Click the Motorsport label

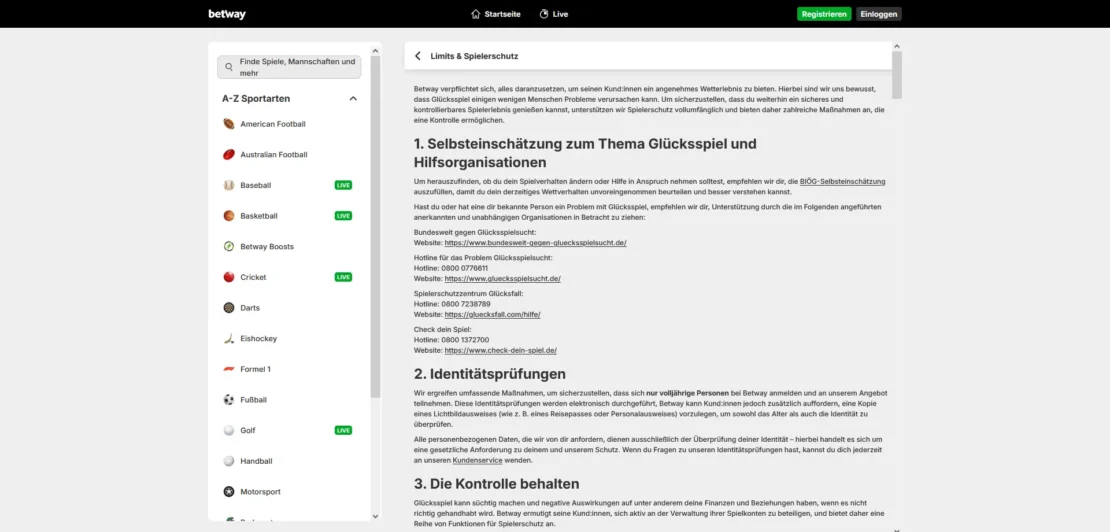pos(261,492)
